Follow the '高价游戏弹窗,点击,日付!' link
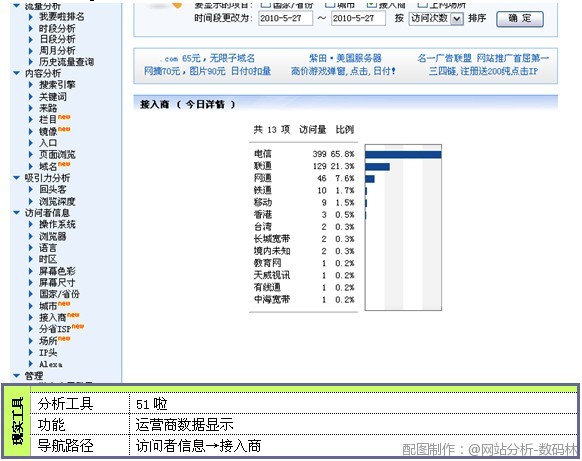This screenshot has height=461, width=582. coord(343,71)
